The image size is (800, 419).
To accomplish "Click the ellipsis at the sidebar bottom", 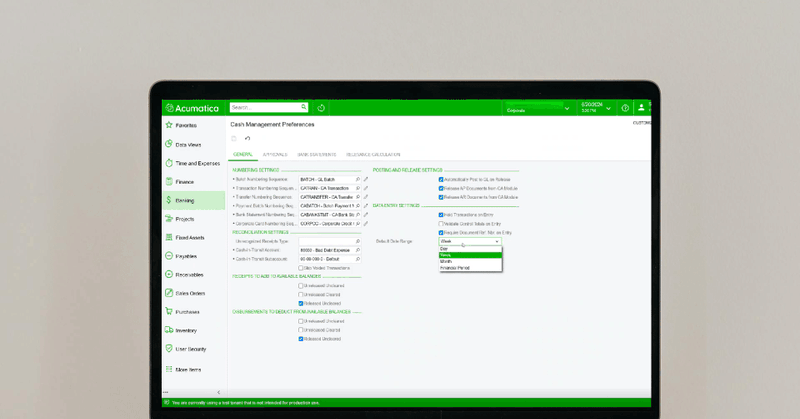I will tap(166, 392).
